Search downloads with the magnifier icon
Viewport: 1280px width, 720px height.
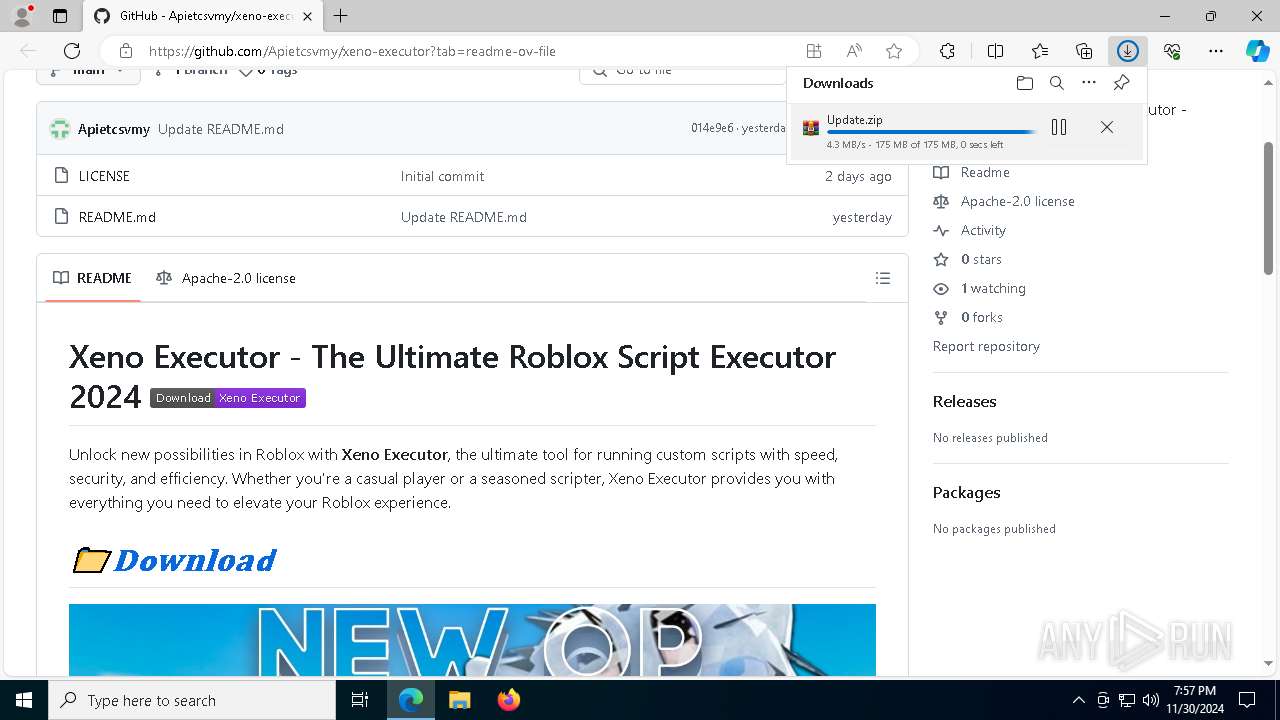tap(1057, 83)
